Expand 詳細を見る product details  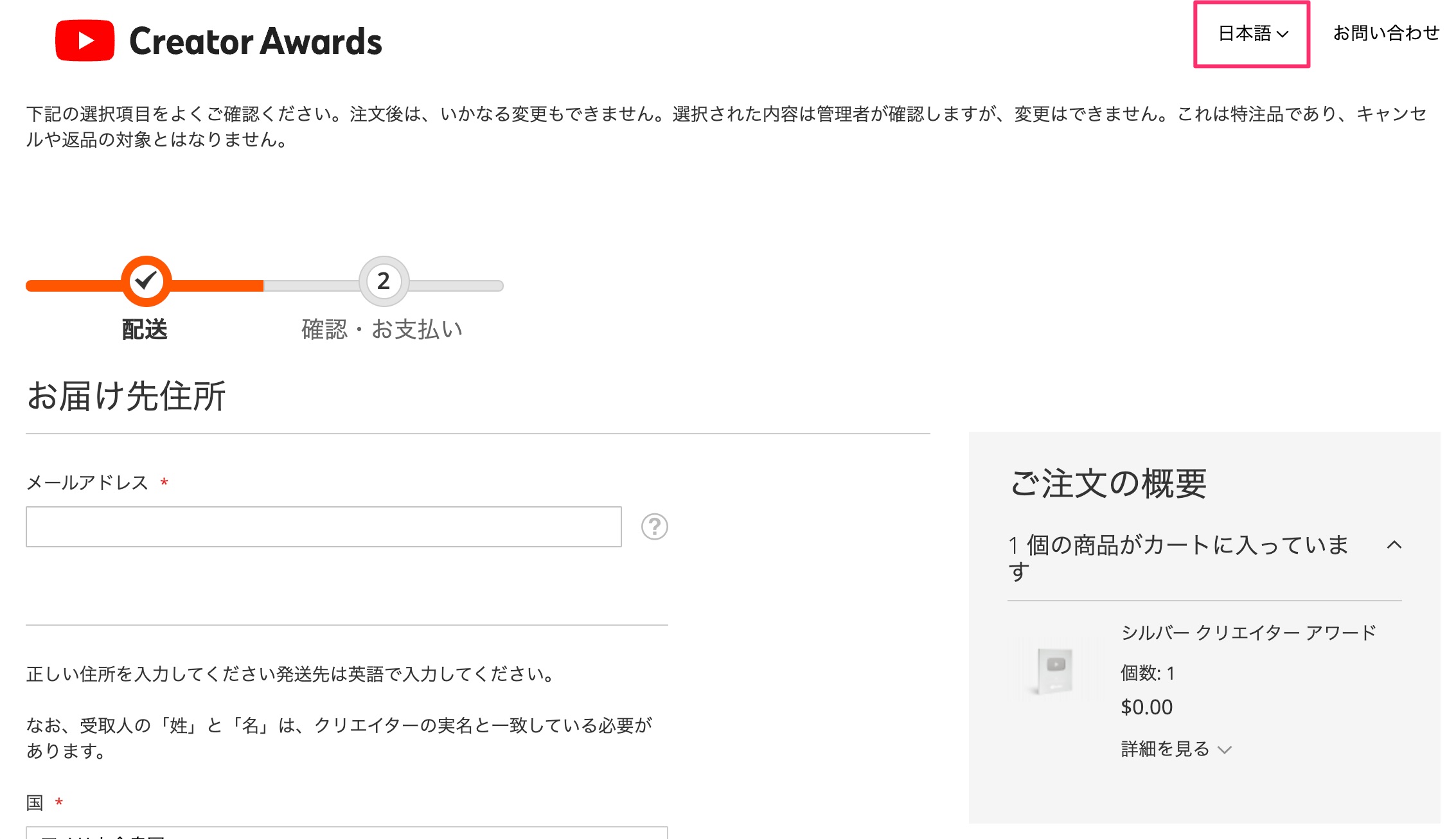pos(1176,749)
